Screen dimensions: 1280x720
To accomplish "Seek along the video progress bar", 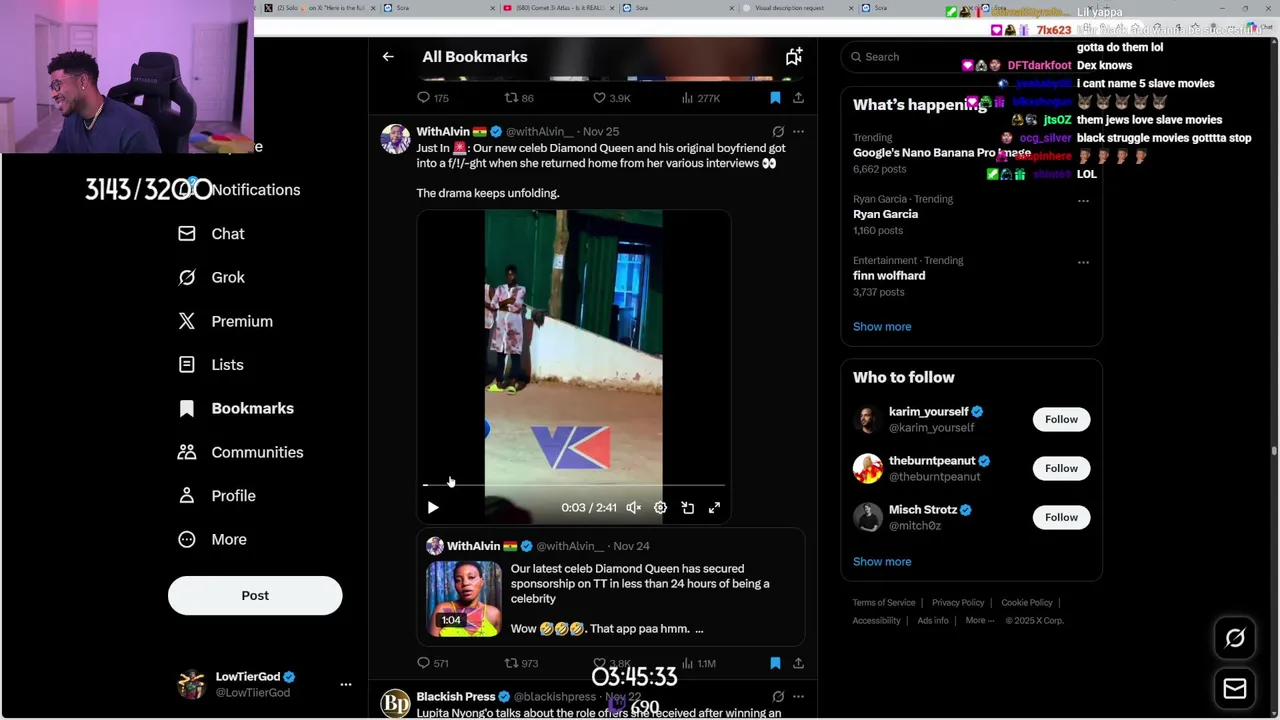I will click(x=573, y=485).
